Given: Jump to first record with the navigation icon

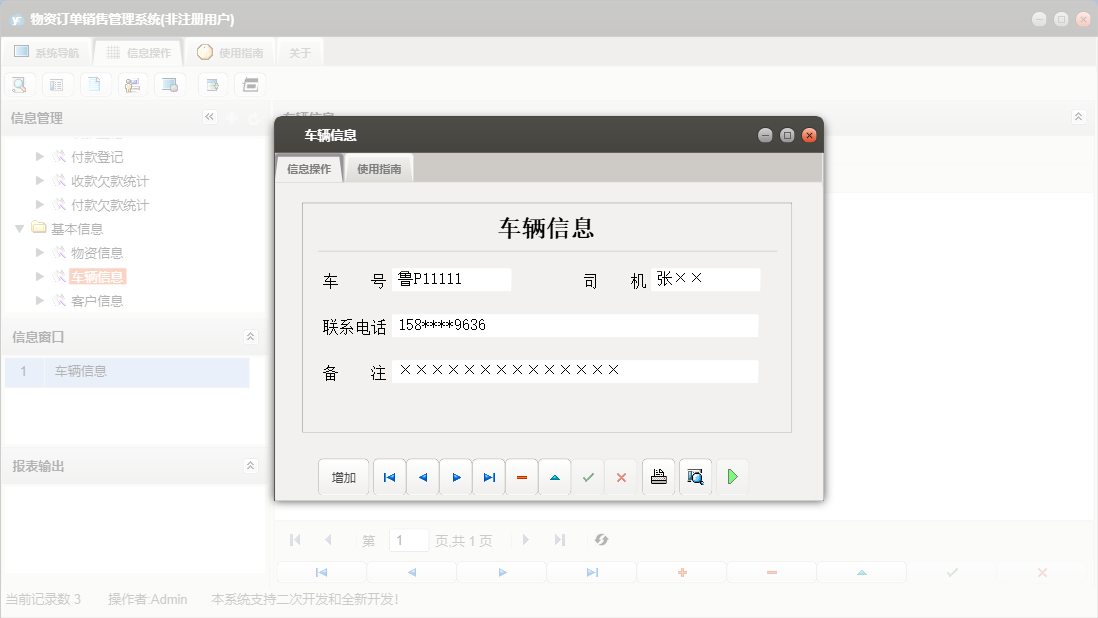Looking at the screenshot, I should [389, 477].
